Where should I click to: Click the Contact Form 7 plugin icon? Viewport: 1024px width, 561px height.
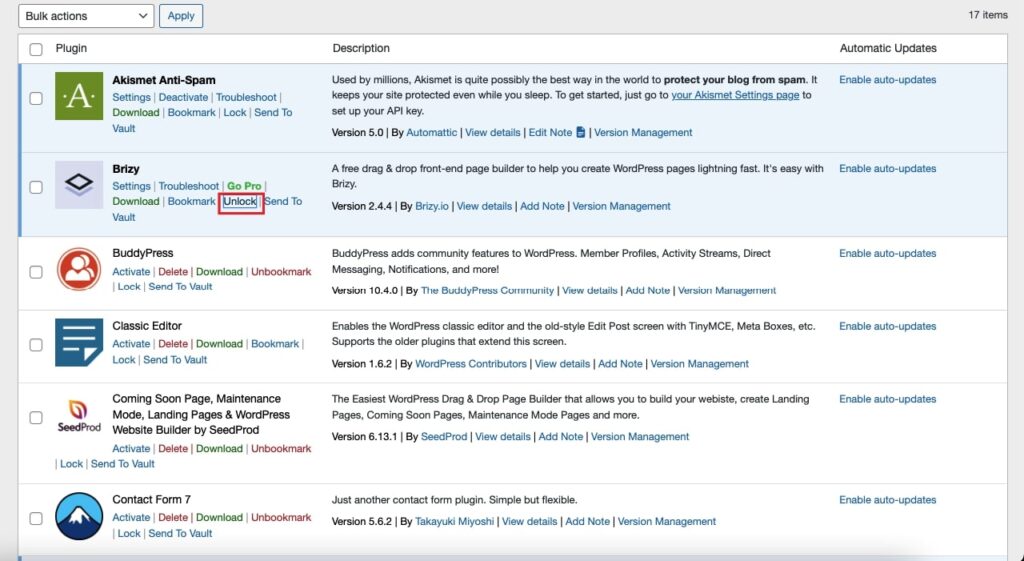pyautogui.click(x=79, y=516)
